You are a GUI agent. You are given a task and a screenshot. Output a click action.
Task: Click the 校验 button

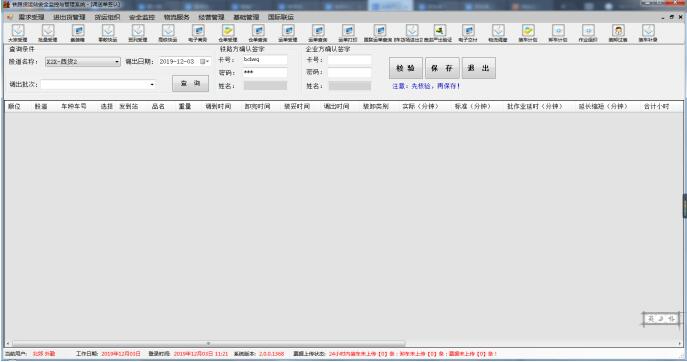click(x=406, y=68)
